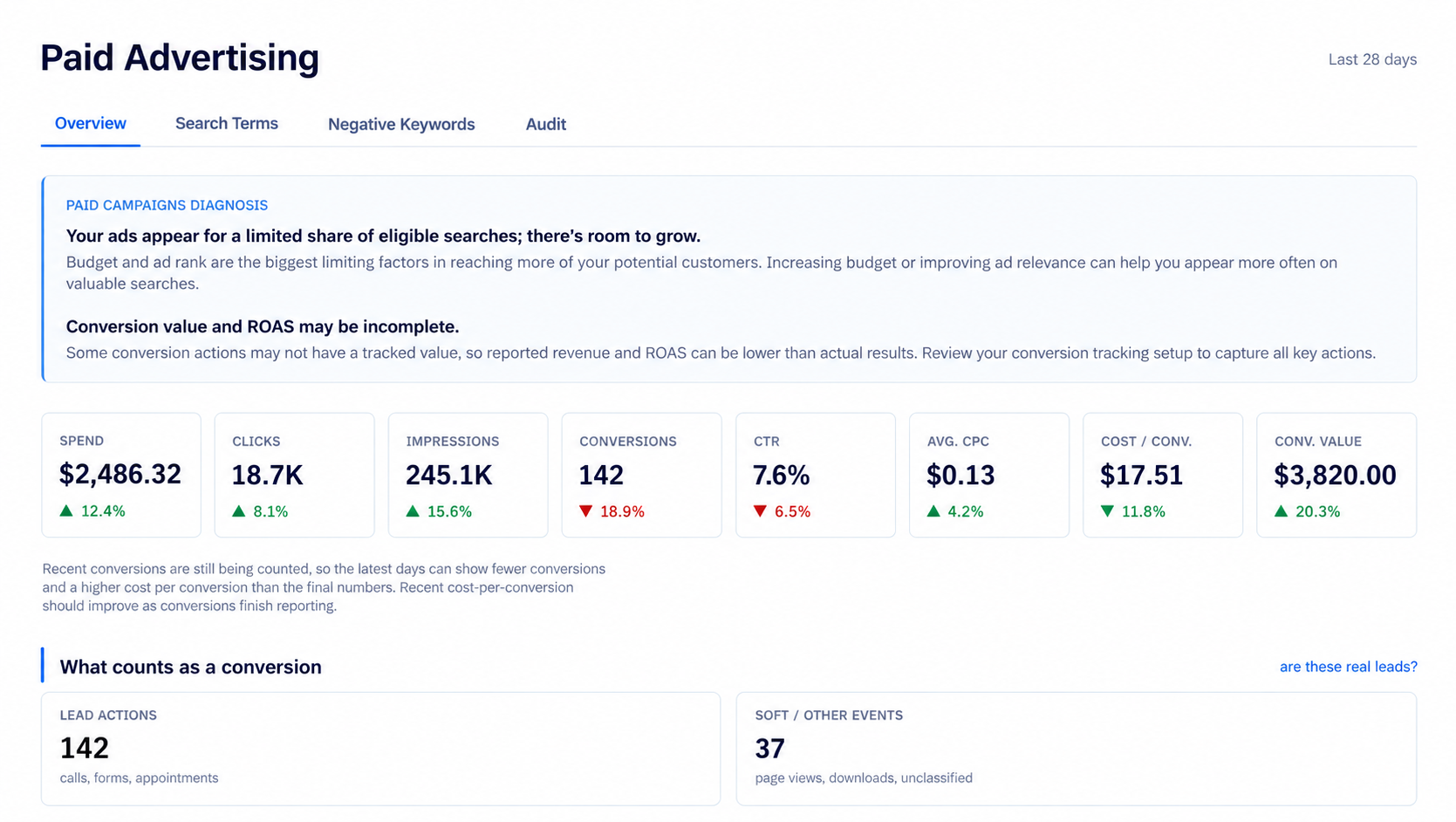Click the 18.9% change under Conversions

622,511
